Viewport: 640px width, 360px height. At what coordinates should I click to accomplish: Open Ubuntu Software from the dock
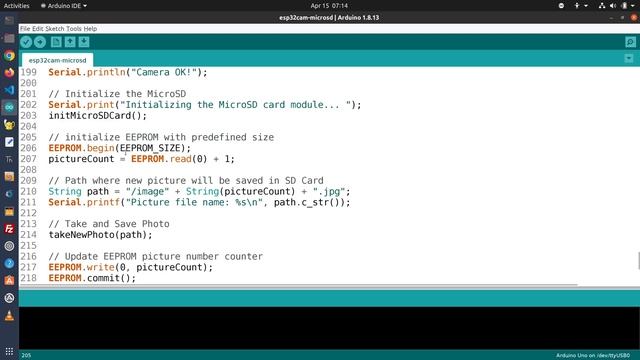[x=9, y=281]
